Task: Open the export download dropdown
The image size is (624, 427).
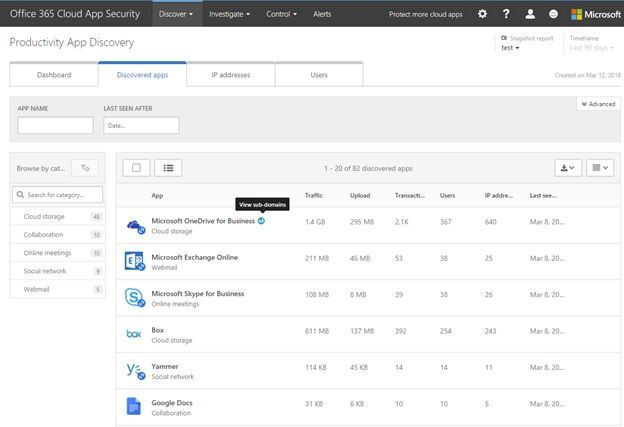Action: [568, 168]
